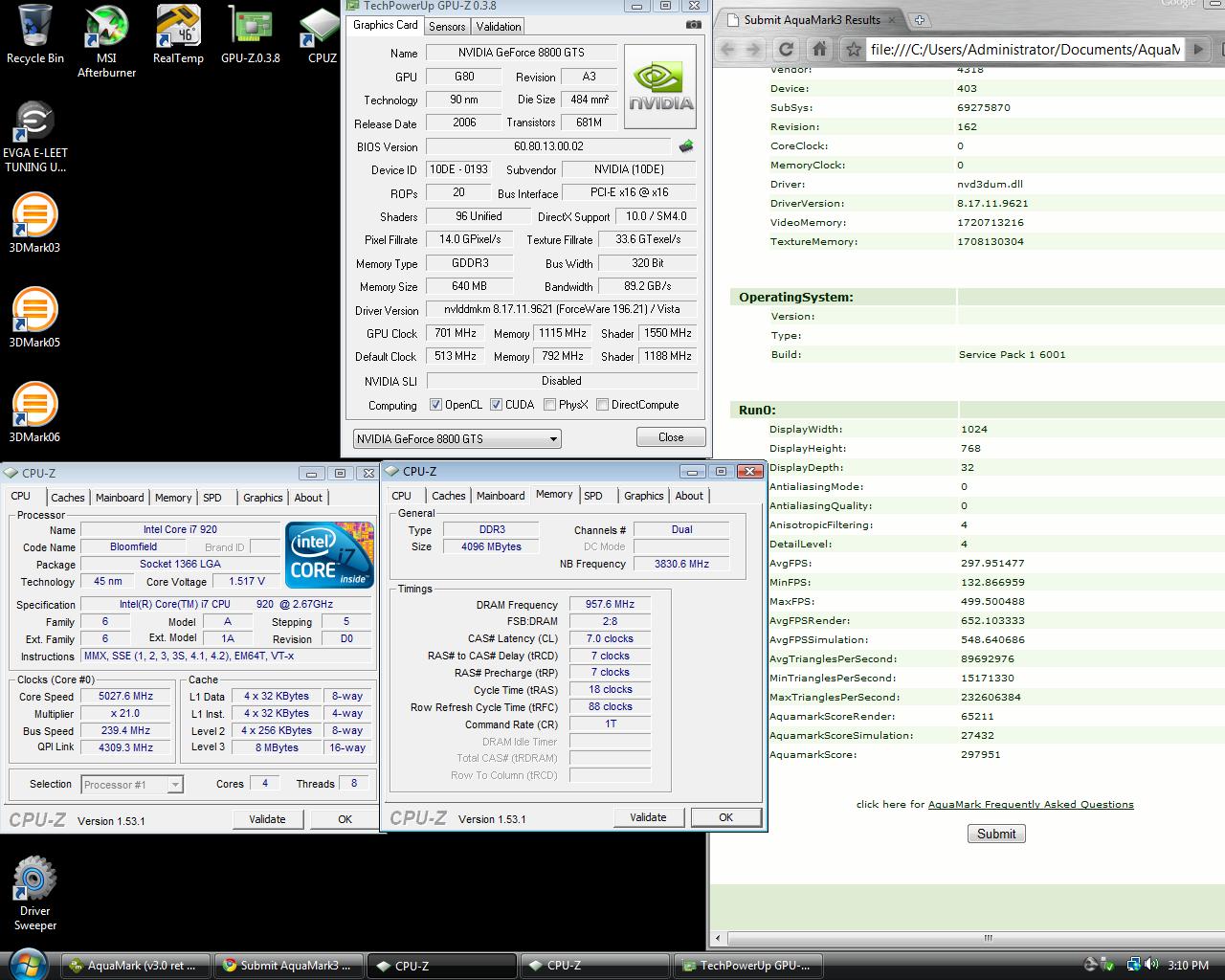Click the GPU-Z screenshot camera icon
The image size is (1225, 980).
(693, 25)
